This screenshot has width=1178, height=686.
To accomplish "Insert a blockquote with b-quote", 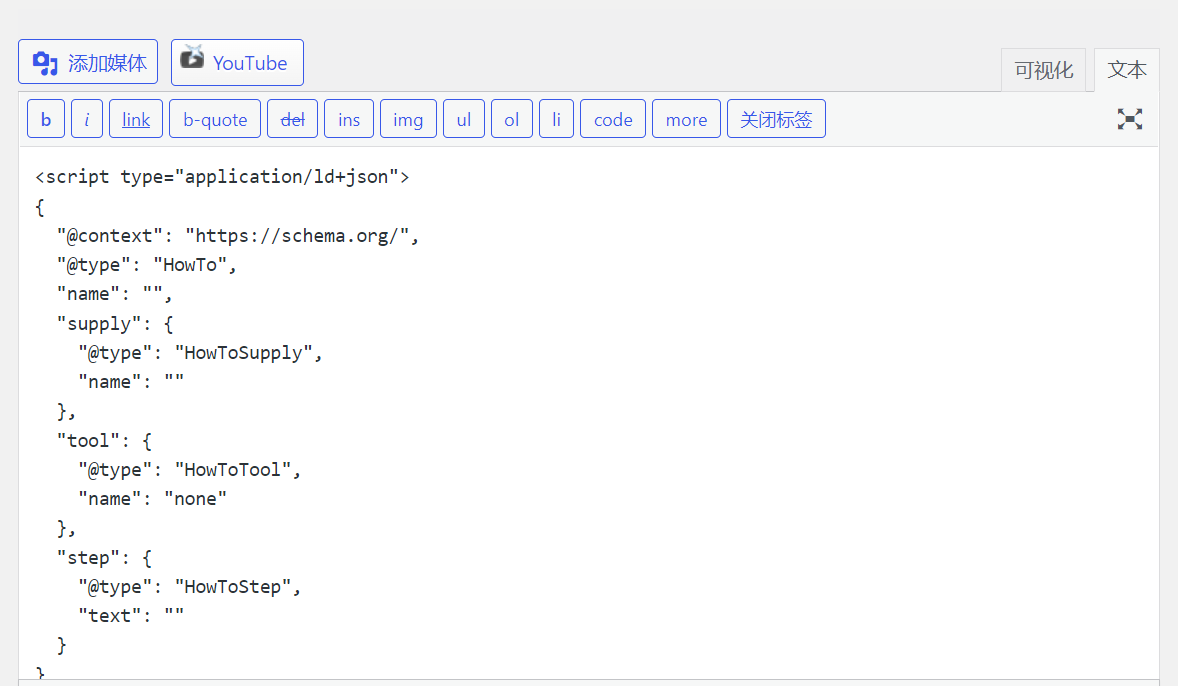I will click(x=214, y=118).
